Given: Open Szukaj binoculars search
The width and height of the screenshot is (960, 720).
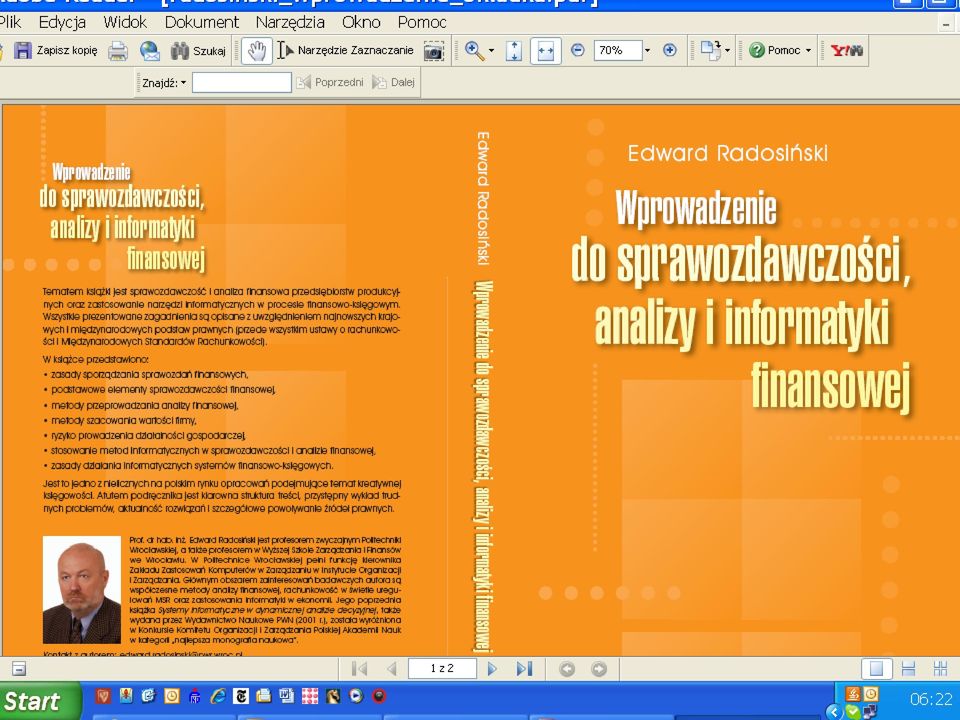Looking at the screenshot, I should (198, 51).
